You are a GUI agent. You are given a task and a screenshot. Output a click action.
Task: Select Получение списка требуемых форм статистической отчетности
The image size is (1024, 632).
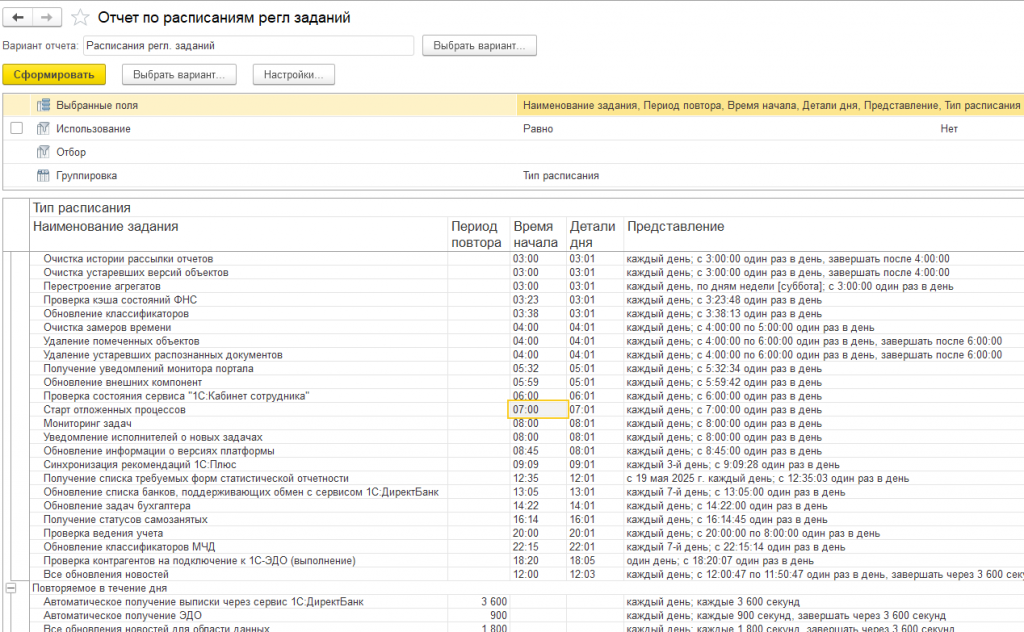196,479
